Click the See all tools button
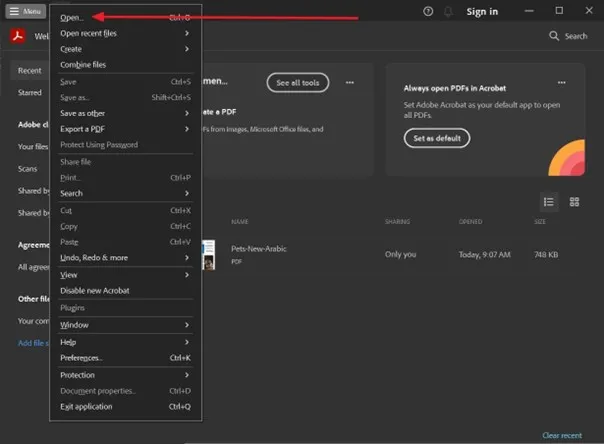604x444 pixels. click(x=297, y=82)
